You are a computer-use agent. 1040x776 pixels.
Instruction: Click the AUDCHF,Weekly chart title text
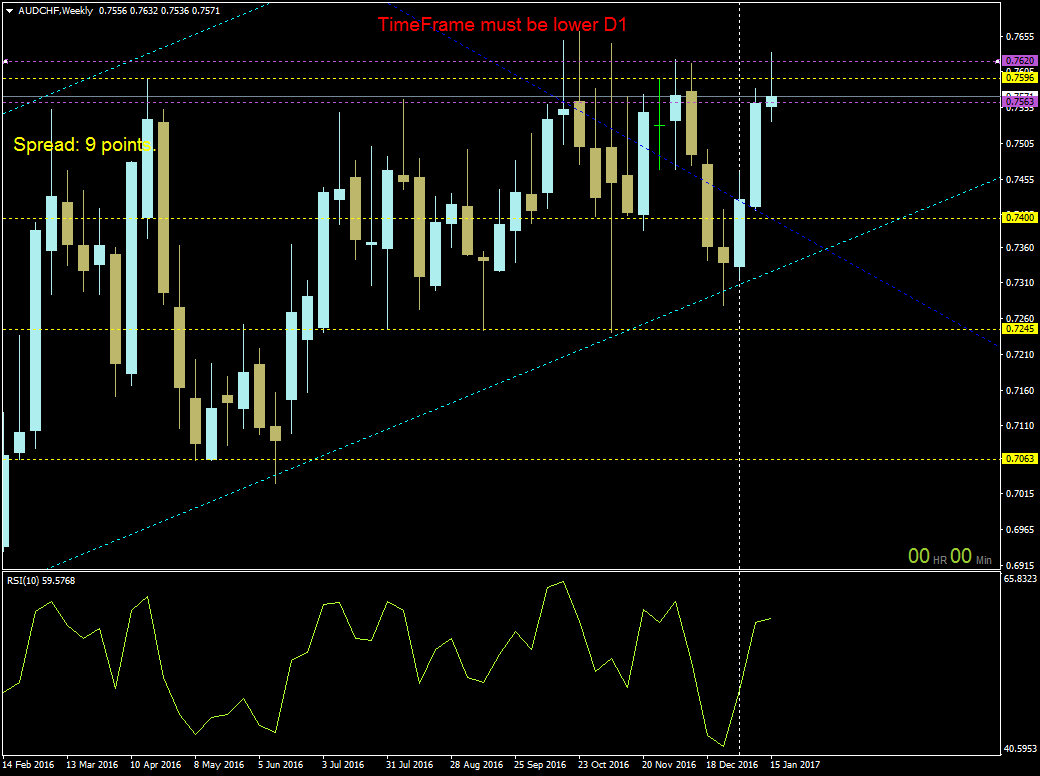(x=55, y=11)
